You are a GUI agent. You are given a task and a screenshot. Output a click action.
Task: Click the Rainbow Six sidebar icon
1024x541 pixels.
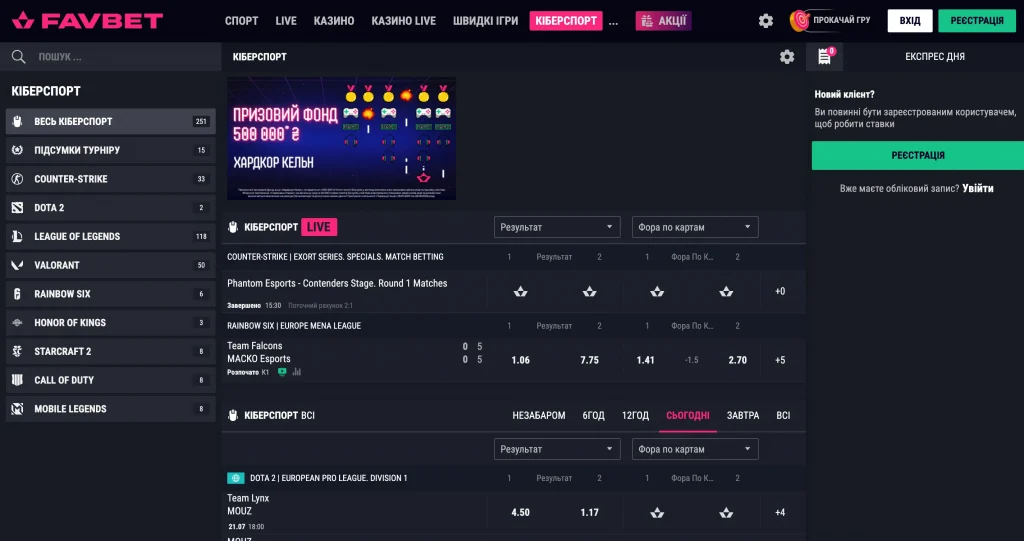[18, 294]
